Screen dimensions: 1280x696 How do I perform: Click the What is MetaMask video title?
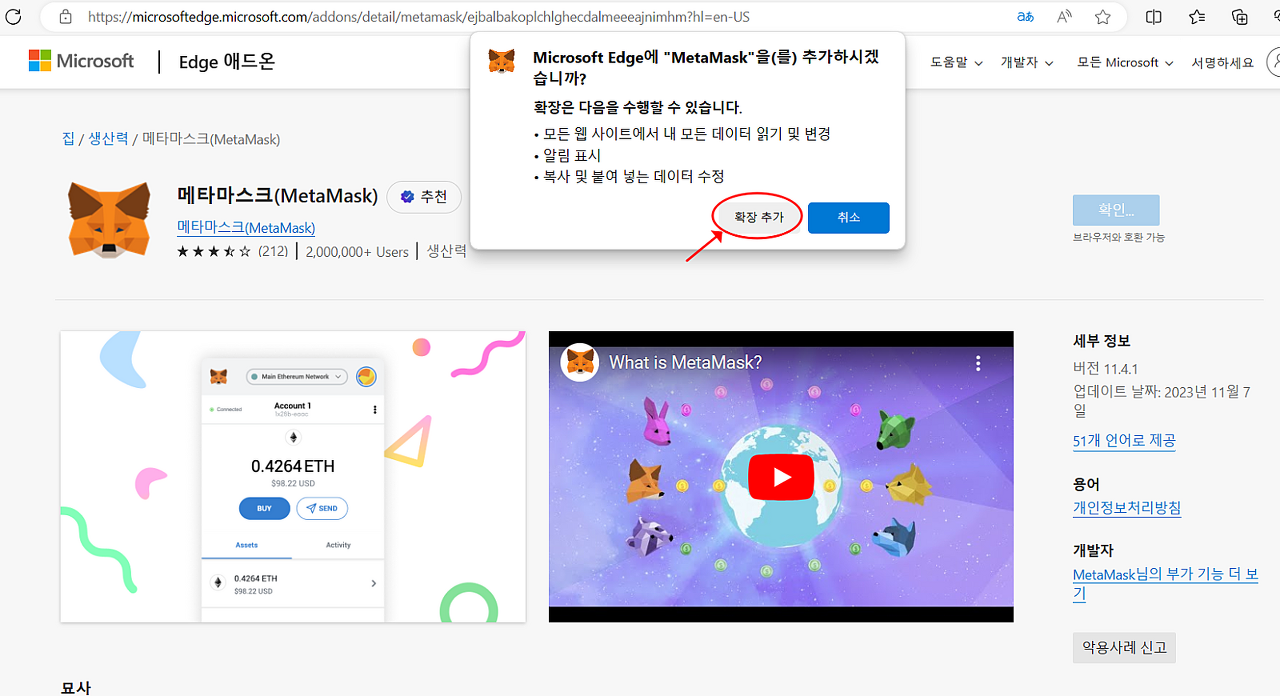[x=686, y=362]
